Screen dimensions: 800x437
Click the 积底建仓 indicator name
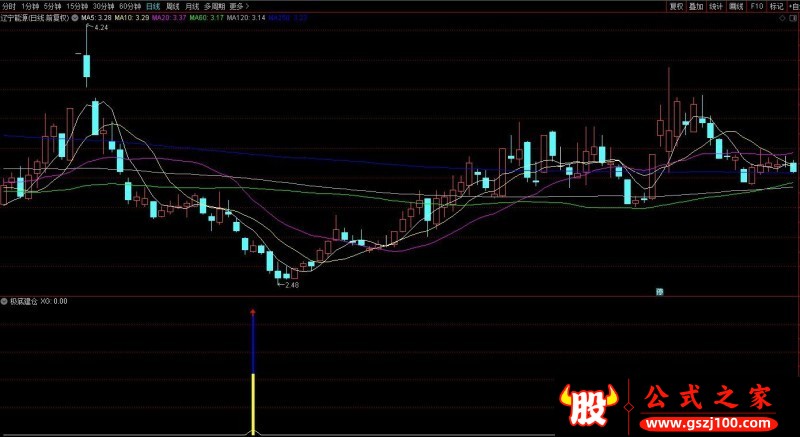point(23,301)
